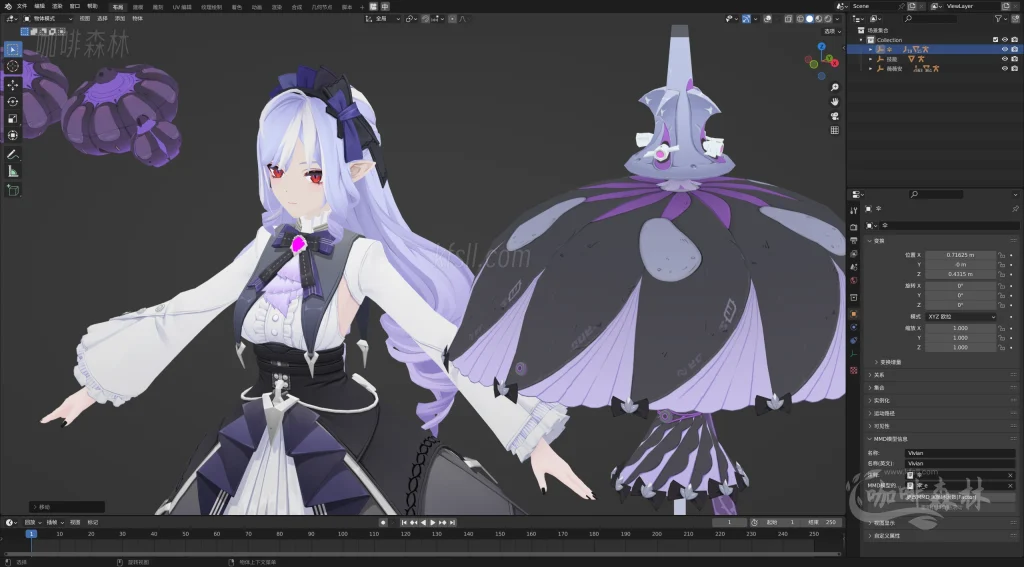The width and height of the screenshot is (1024, 567).
Task: Disable render camera icon for 薇薇安 row
Action: [1015, 68]
